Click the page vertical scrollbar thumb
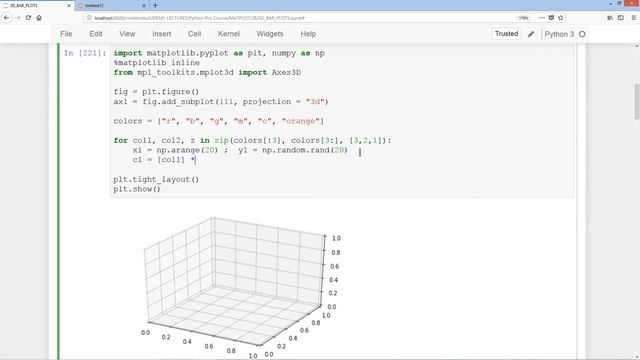 pos(637,101)
